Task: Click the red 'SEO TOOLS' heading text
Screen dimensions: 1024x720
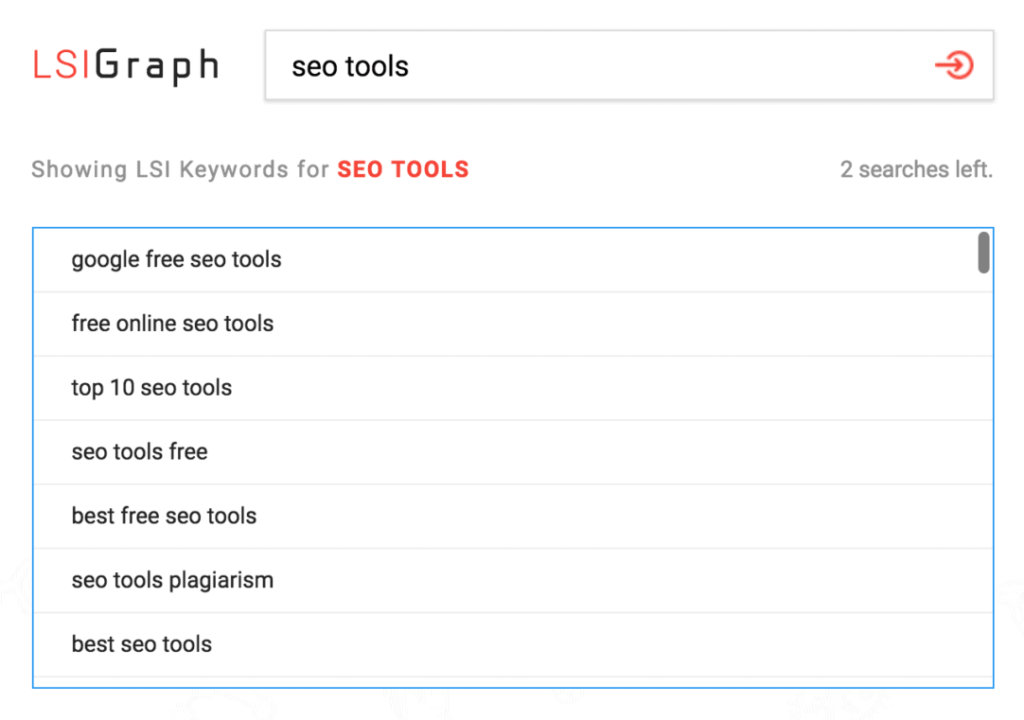Action: tap(403, 170)
